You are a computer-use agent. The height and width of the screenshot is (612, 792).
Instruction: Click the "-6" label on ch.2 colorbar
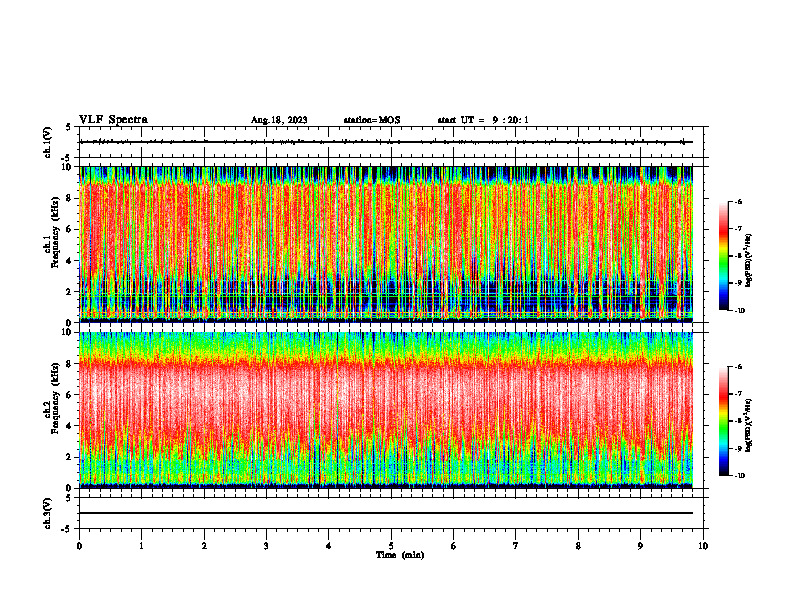coord(738,367)
